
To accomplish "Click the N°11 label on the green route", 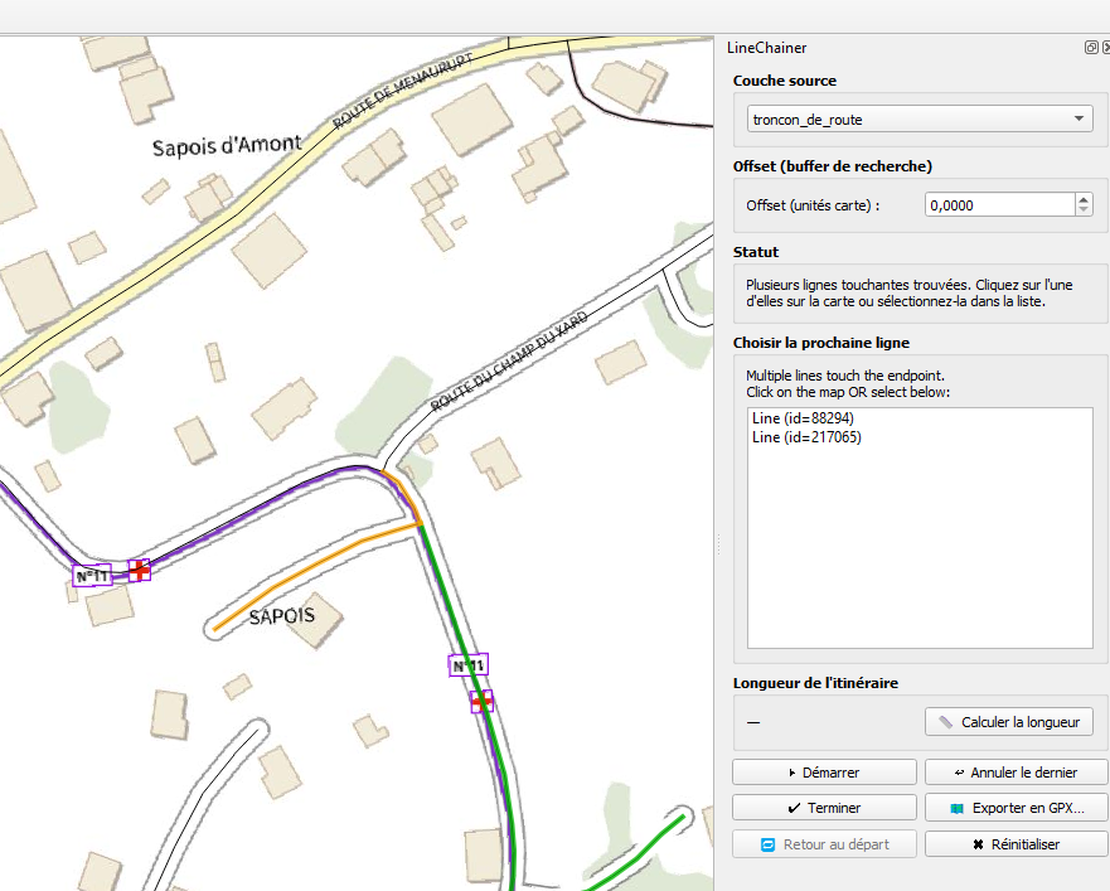I will point(468,665).
